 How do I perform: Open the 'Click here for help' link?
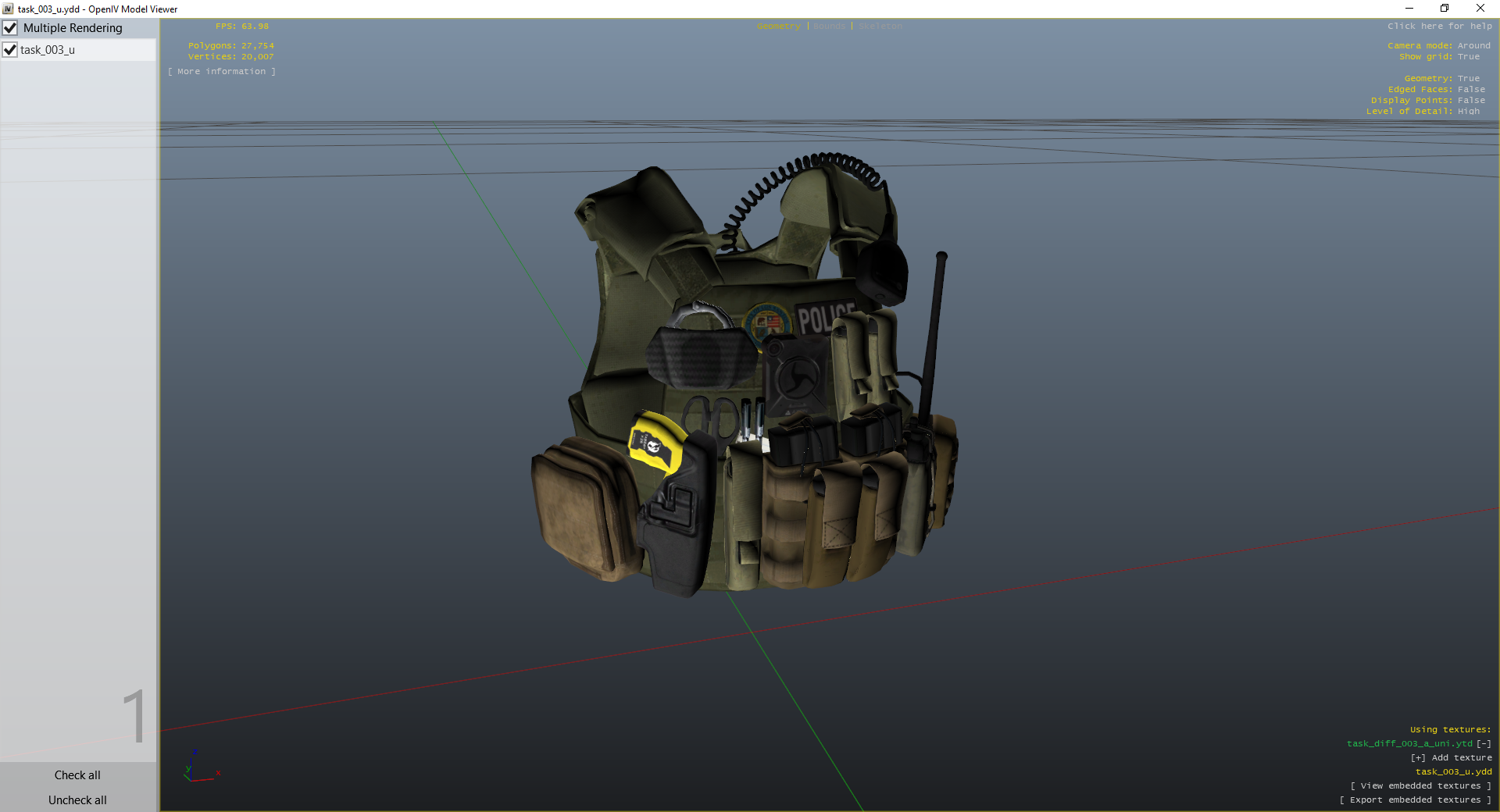1439,27
